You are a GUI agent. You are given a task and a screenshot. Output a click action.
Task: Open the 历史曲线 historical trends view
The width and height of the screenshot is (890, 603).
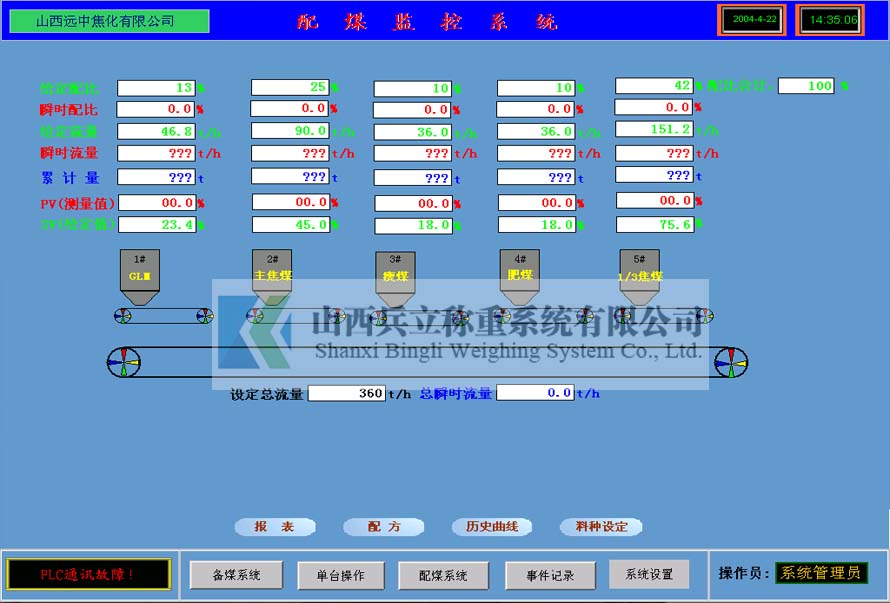point(491,527)
